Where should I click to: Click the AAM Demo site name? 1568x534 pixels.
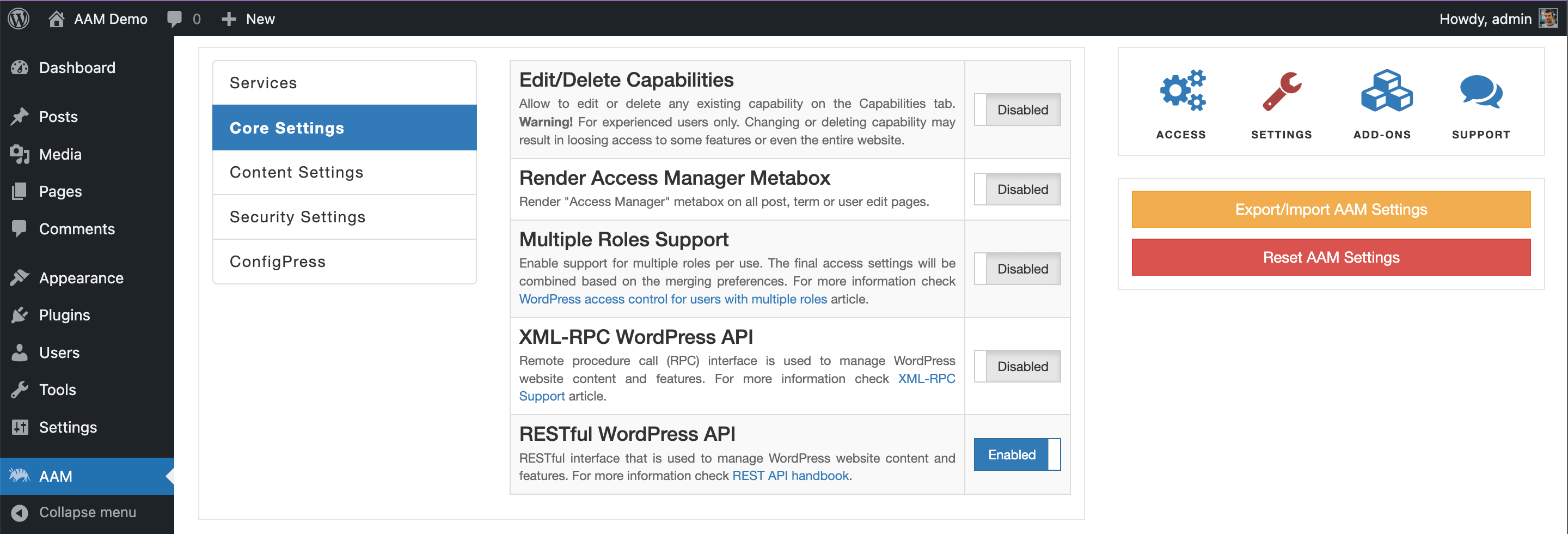pyautogui.click(x=111, y=19)
